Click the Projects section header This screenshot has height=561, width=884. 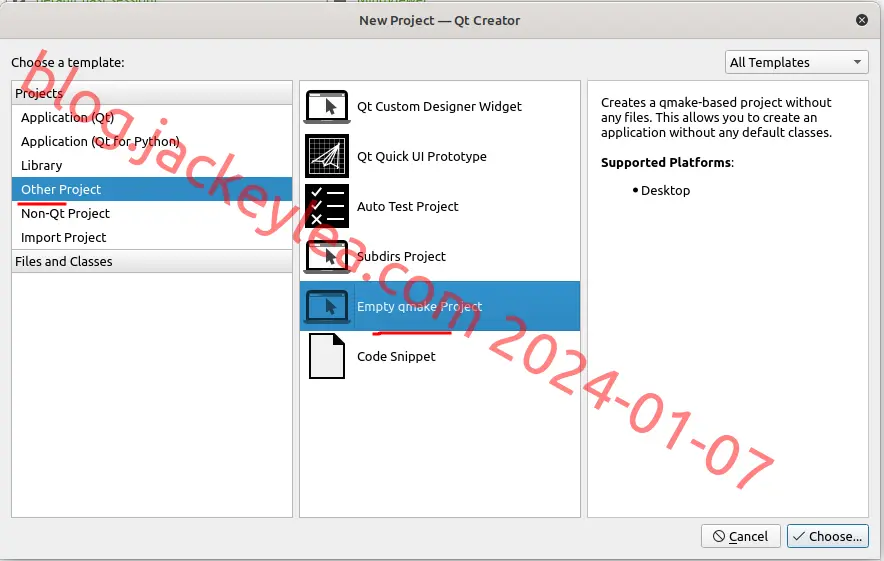click(152, 93)
